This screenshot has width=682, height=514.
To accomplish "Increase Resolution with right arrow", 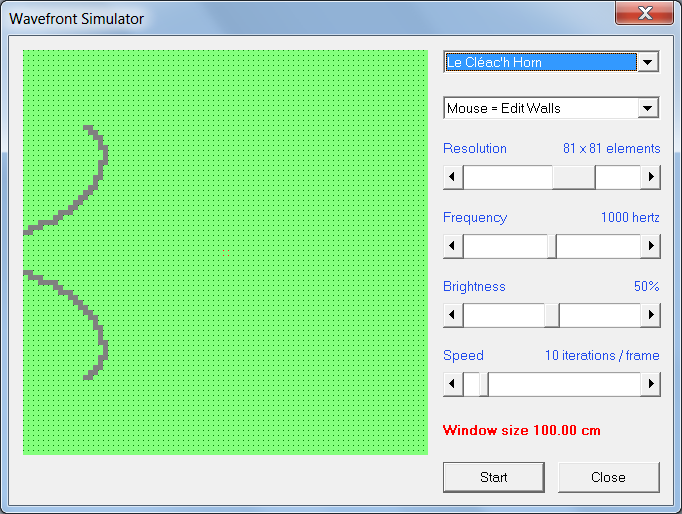I will [x=651, y=177].
